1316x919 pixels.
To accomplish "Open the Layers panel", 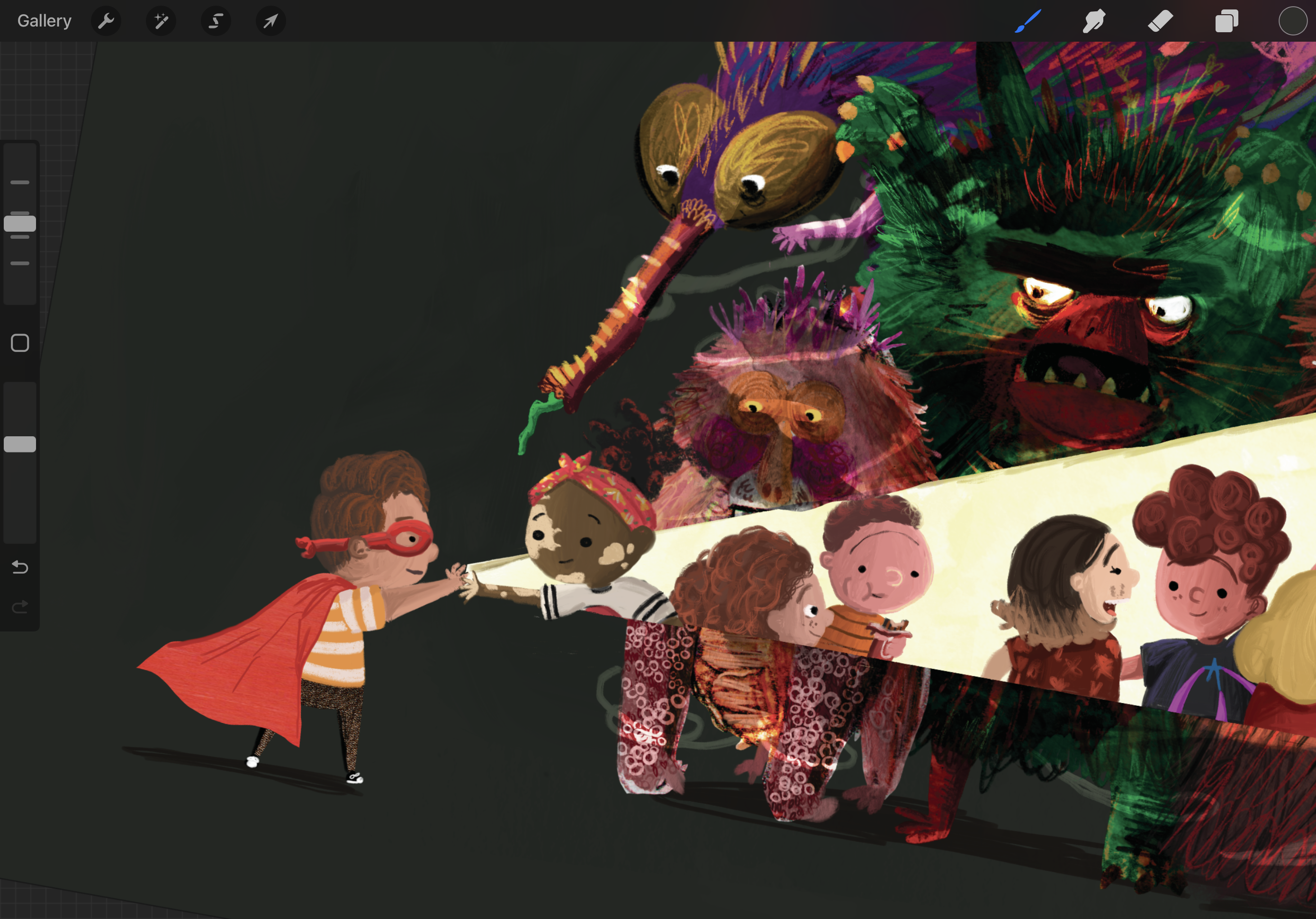I will pyautogui.click(x=1226, y=21).
